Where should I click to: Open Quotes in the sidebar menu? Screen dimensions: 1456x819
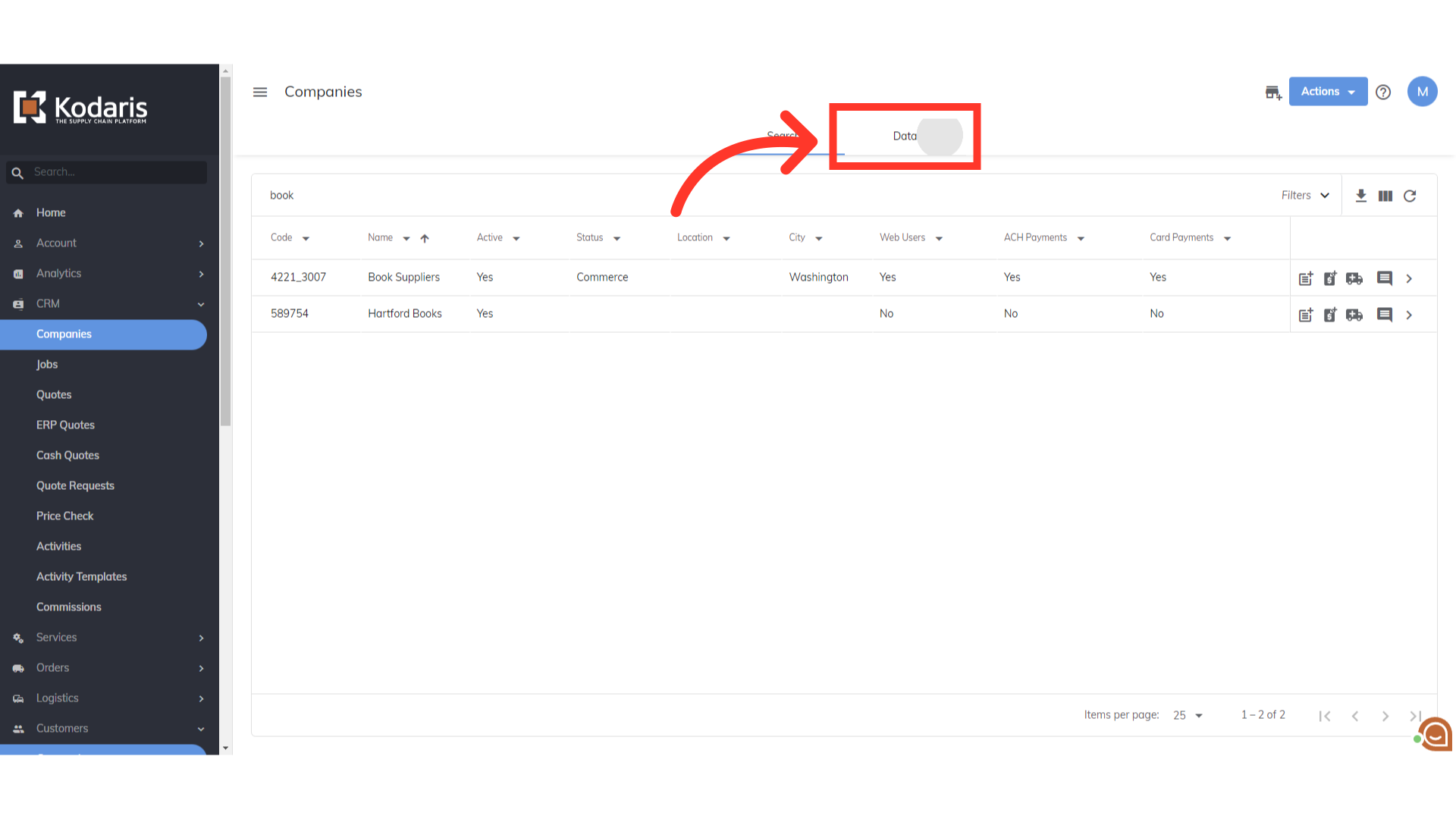pos(54,394)
